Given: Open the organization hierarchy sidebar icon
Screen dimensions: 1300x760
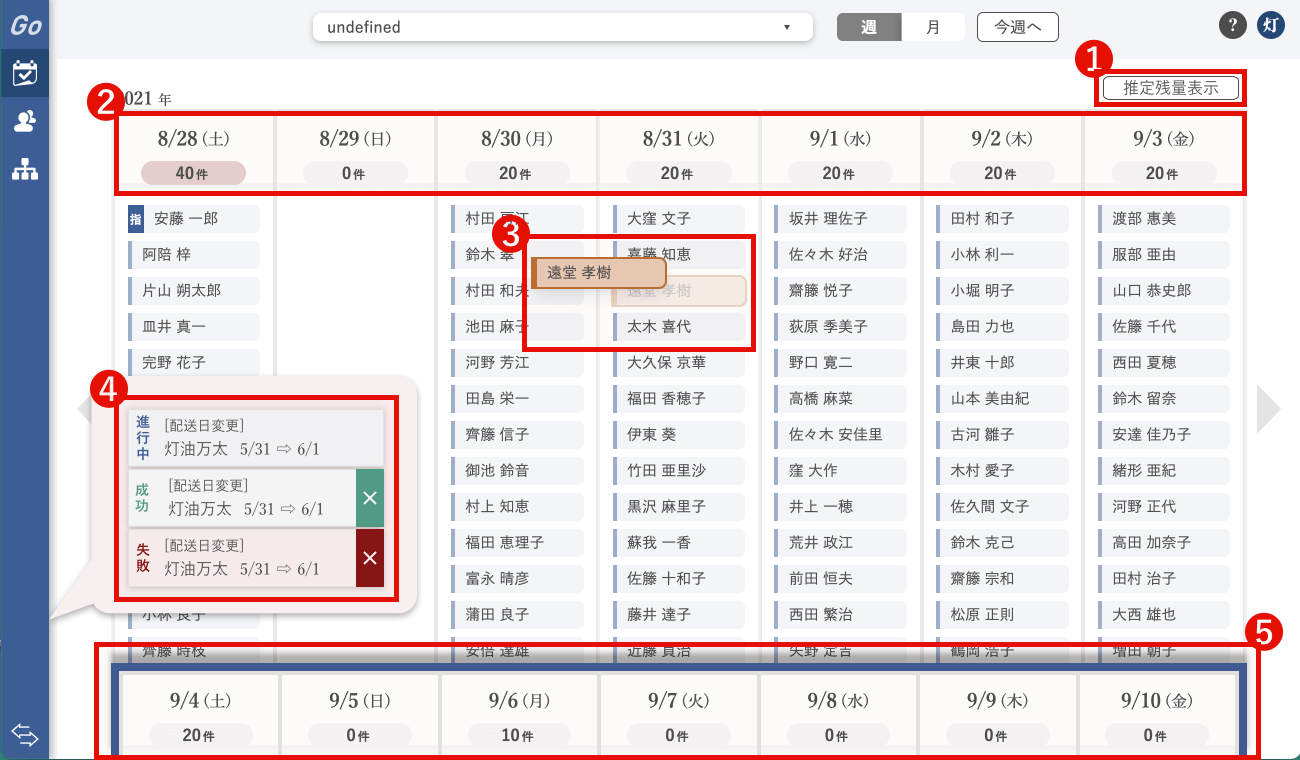Looking at the screenshot, I should click(x=25, y=170).
